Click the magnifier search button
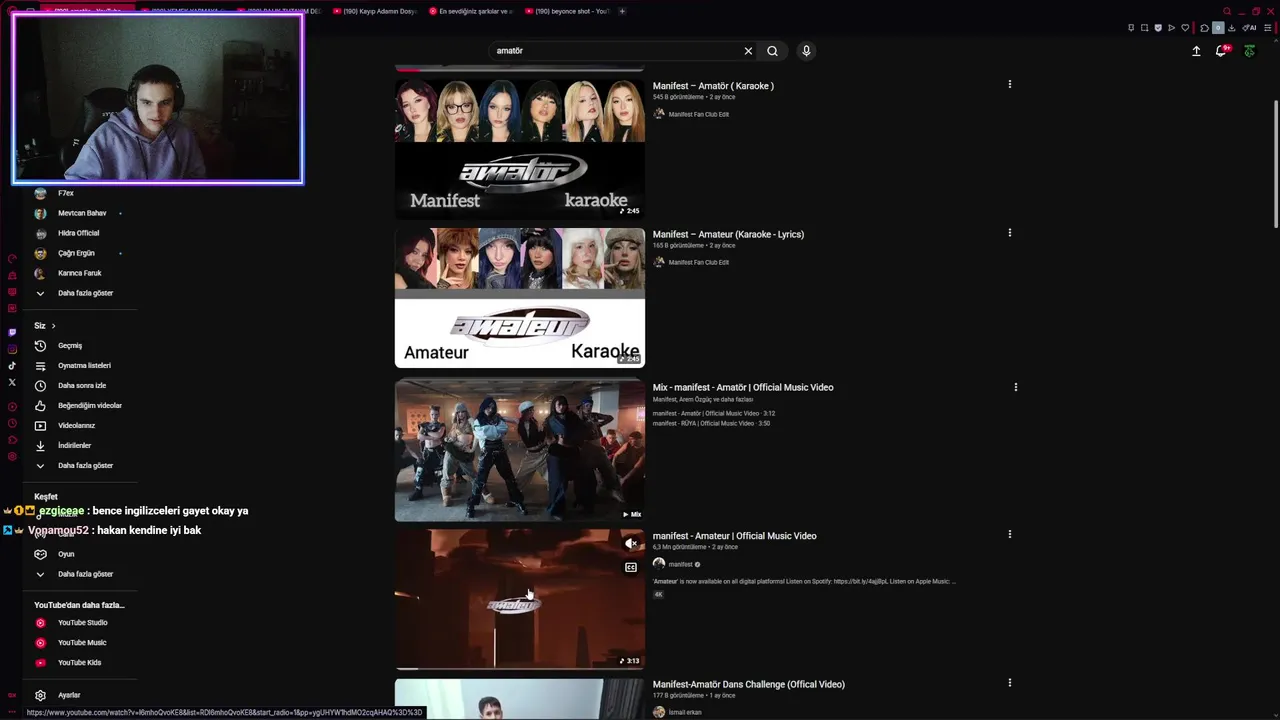 pyautogui.click(x=772, y=51)
